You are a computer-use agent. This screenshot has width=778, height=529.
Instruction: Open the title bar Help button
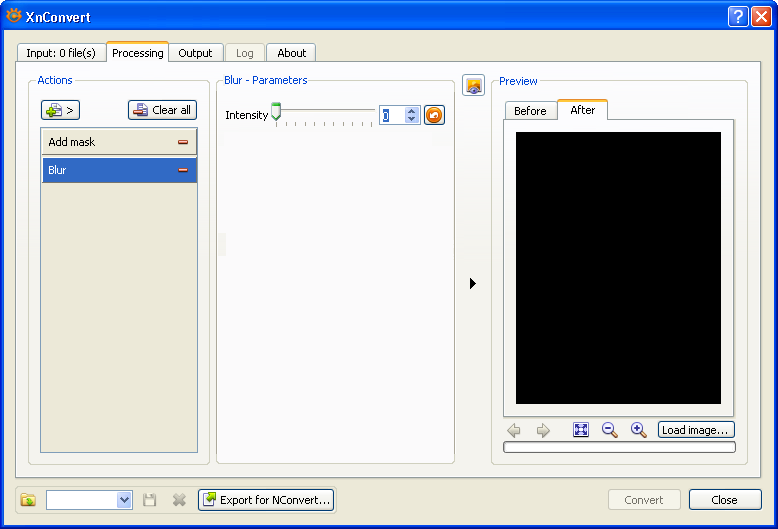(x=738, y=17)
